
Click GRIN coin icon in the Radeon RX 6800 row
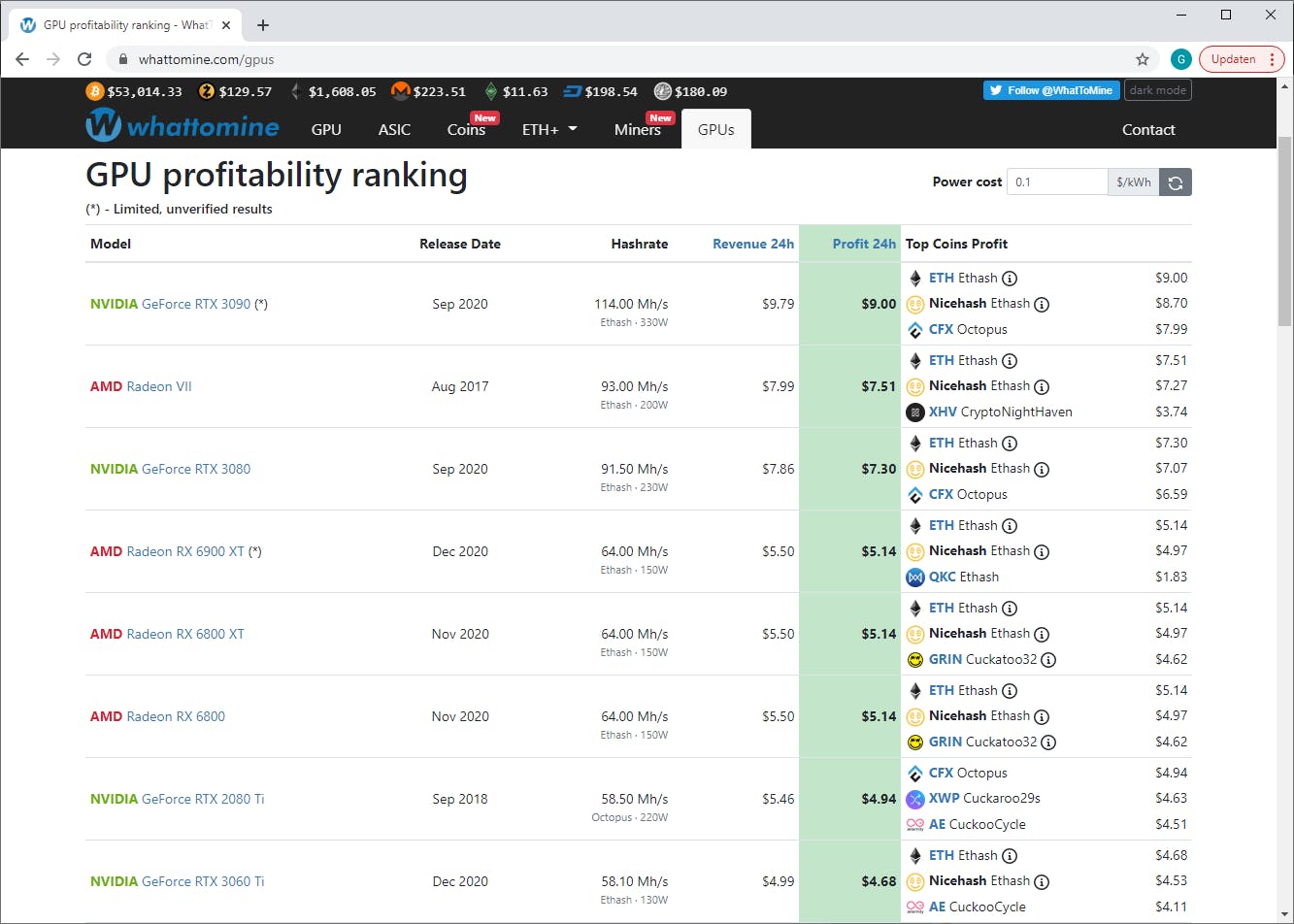click(914, 742)
